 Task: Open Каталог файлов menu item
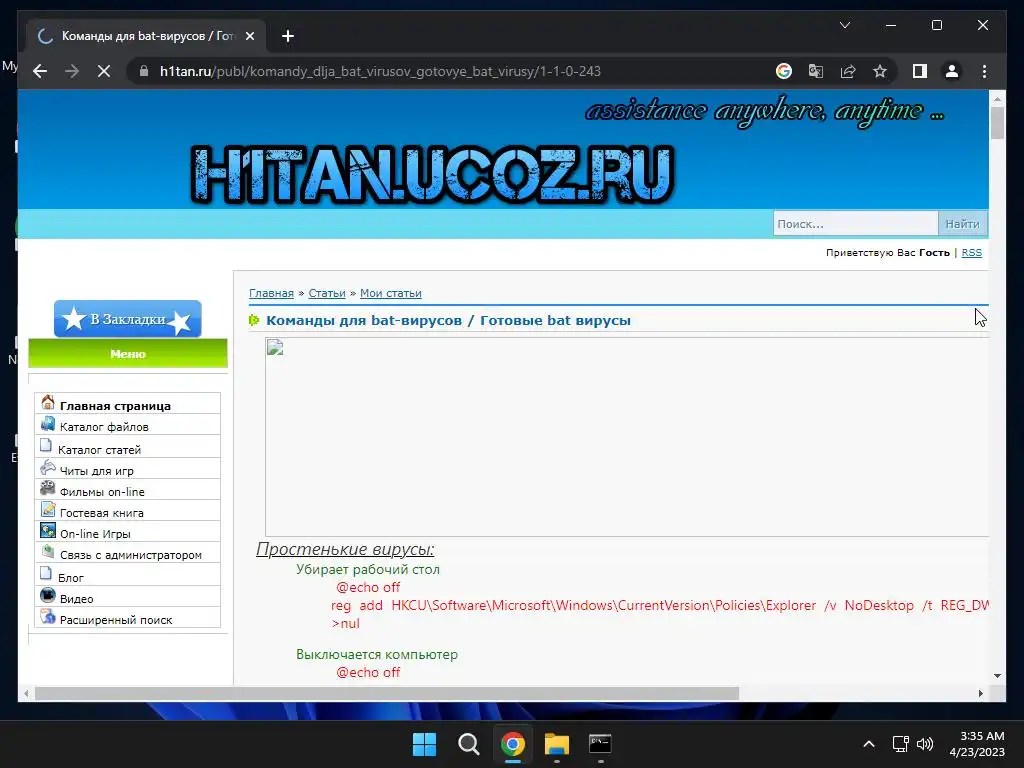click(104, 427)
